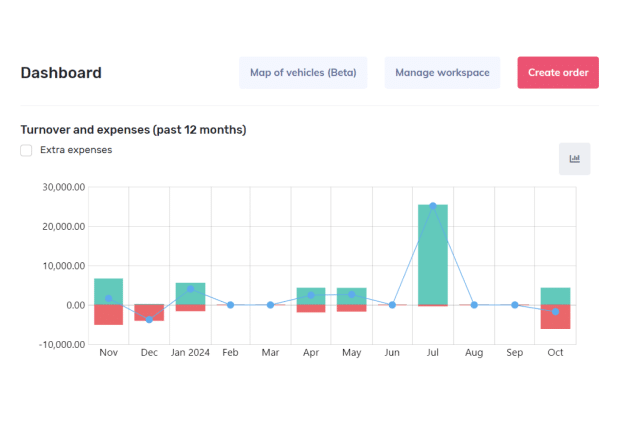Open Map of vehicles (Beta)
The image size is (617, 443).
(303, 72)
